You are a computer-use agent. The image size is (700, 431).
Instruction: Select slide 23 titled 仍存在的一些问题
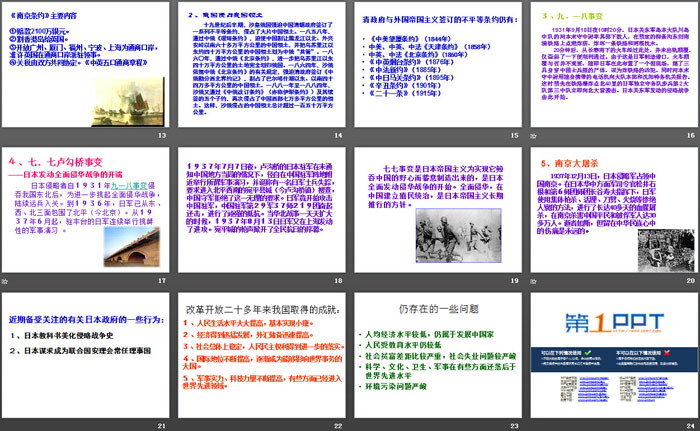(438, 355)
